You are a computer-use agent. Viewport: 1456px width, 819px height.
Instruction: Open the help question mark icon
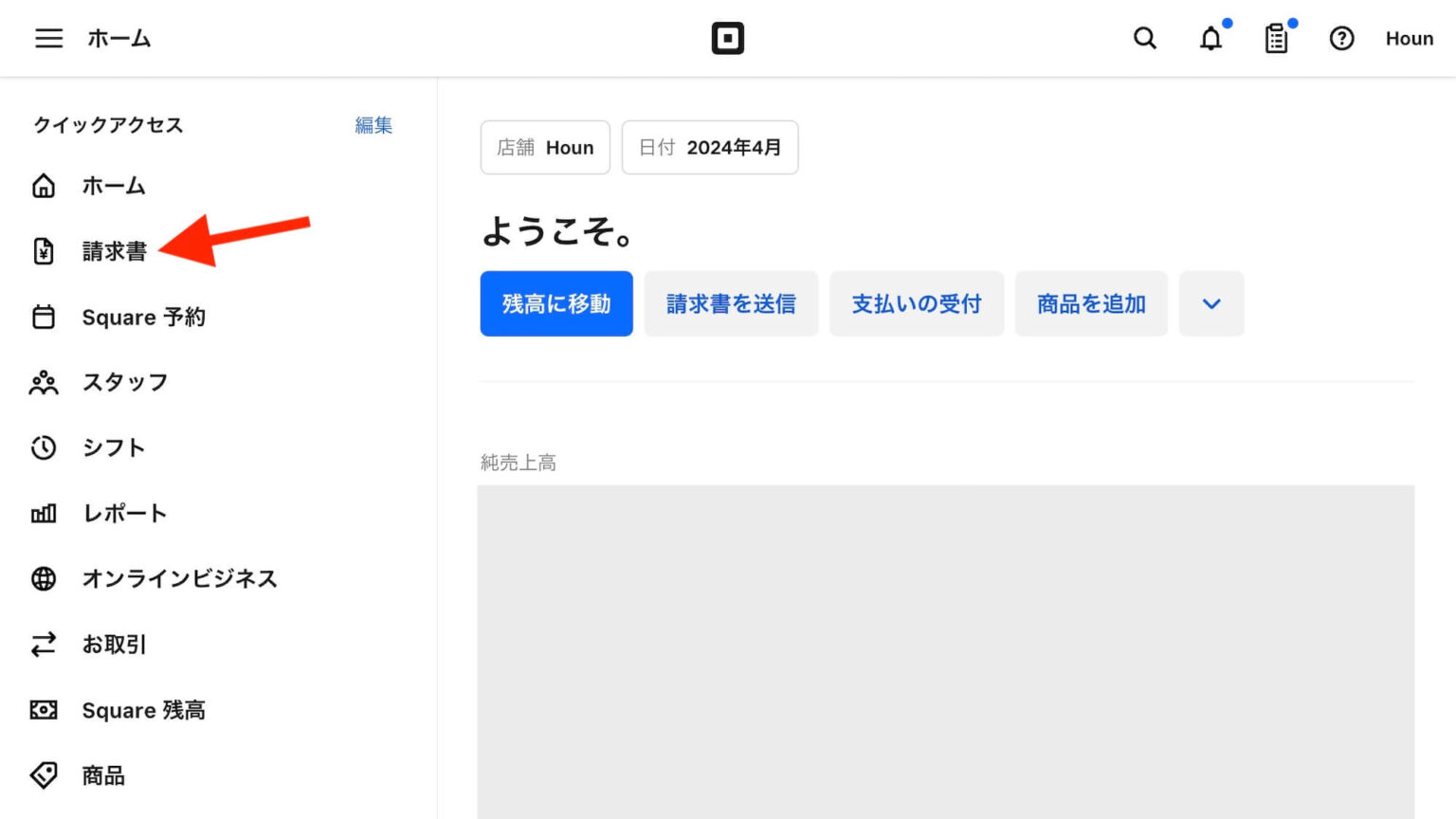(x=1342, y=38)
